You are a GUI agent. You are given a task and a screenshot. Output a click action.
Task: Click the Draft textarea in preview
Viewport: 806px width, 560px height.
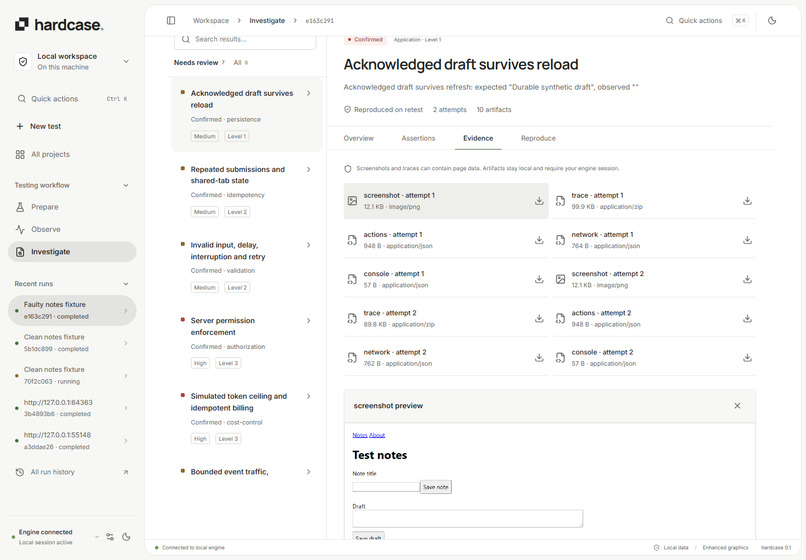(x=468, y=518)
